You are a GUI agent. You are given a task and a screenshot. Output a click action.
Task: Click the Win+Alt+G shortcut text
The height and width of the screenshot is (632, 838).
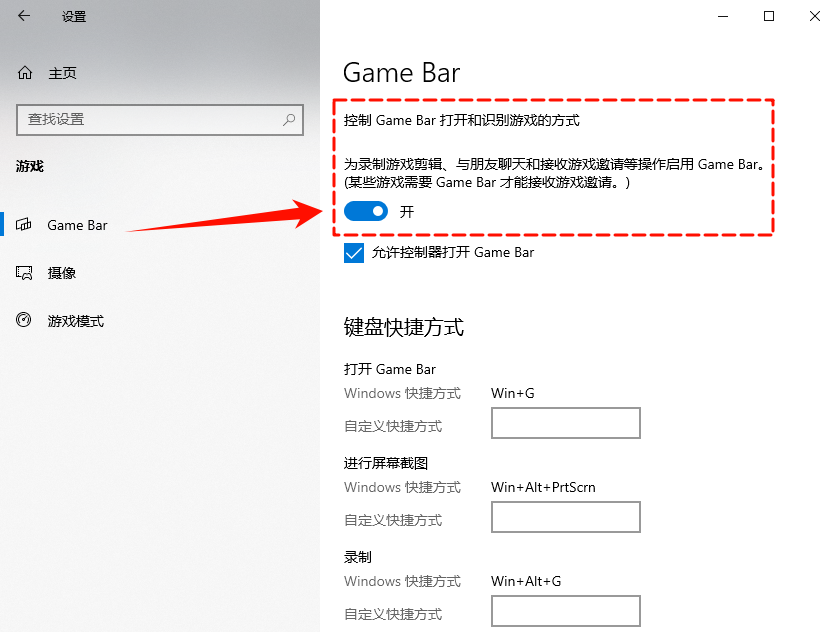(526, 581)
